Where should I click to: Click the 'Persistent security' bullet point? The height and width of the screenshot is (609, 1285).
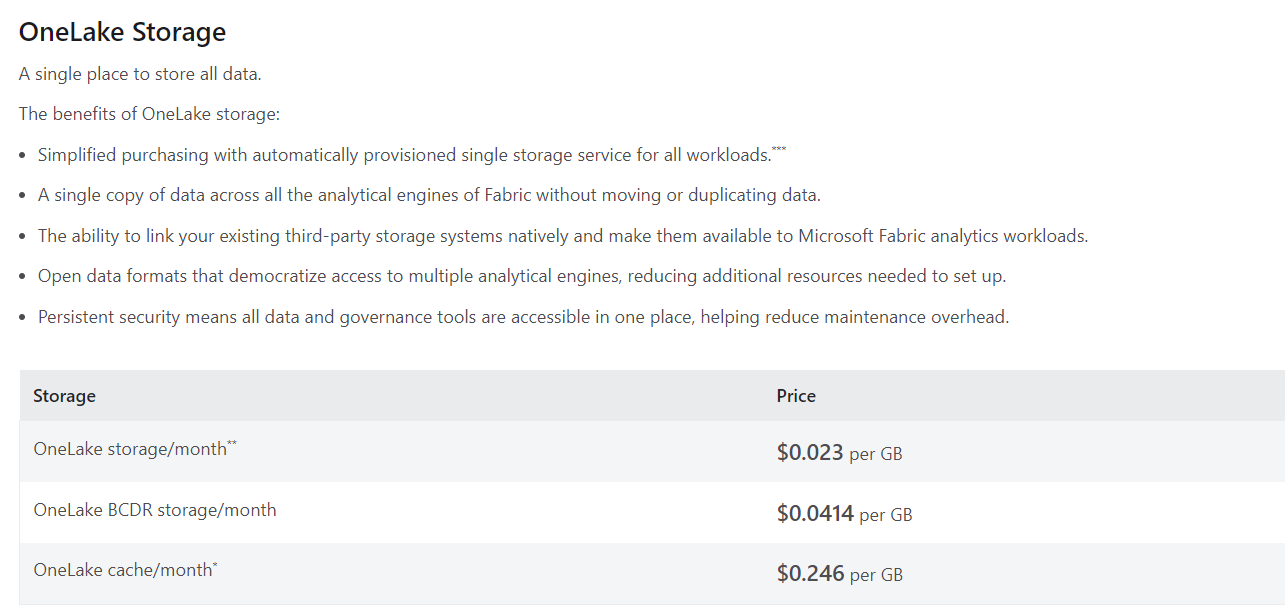point(523,317)
